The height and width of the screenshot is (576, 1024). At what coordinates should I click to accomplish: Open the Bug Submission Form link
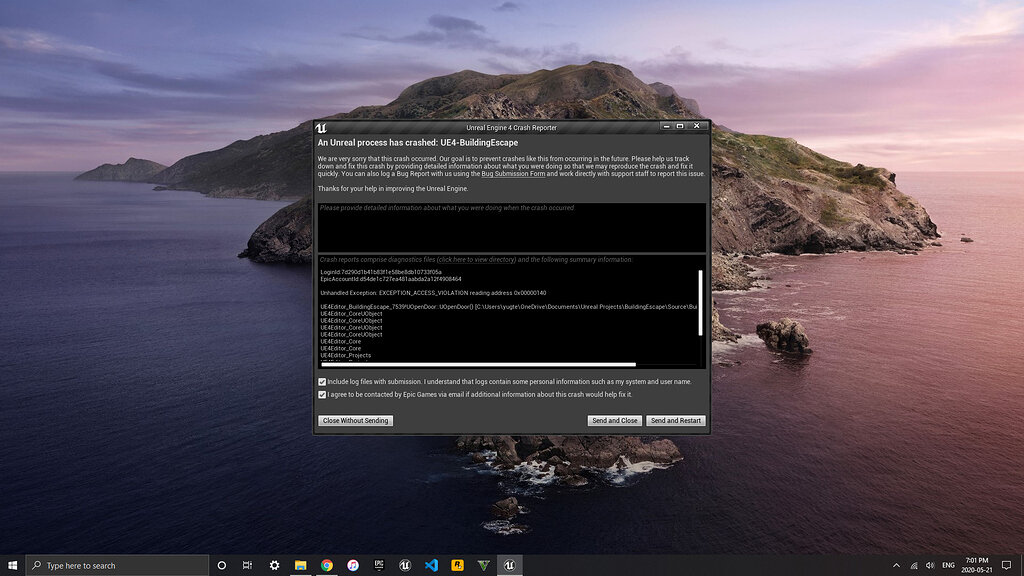click(x=513, y=174)
